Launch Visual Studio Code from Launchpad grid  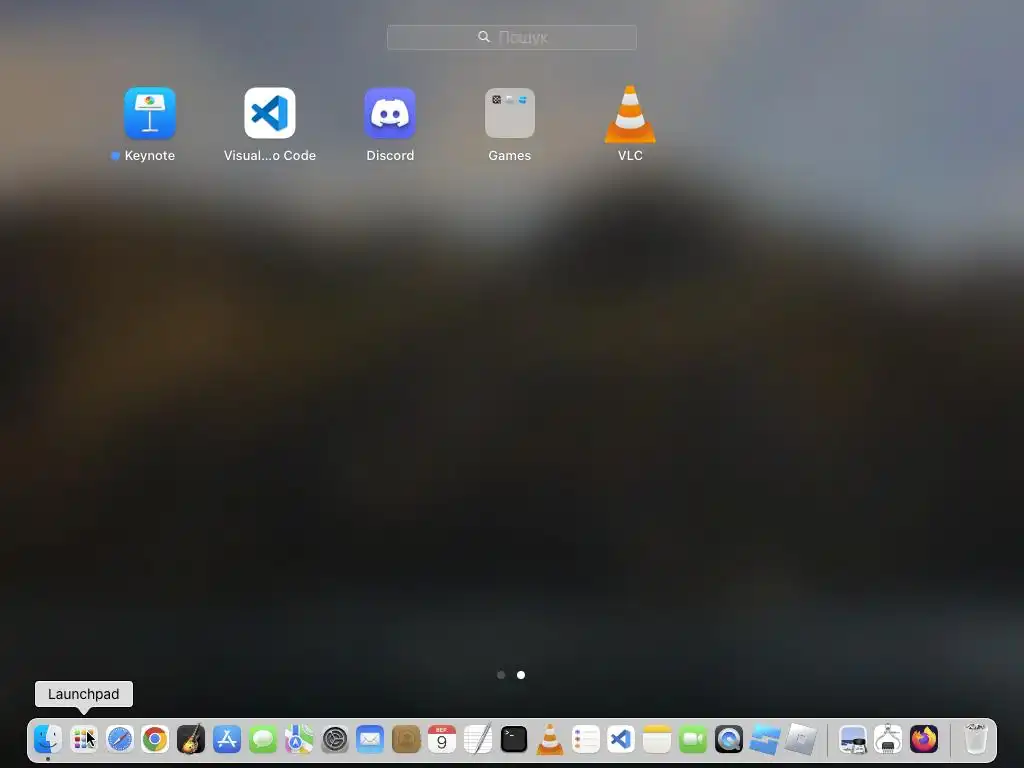point(270,113)
